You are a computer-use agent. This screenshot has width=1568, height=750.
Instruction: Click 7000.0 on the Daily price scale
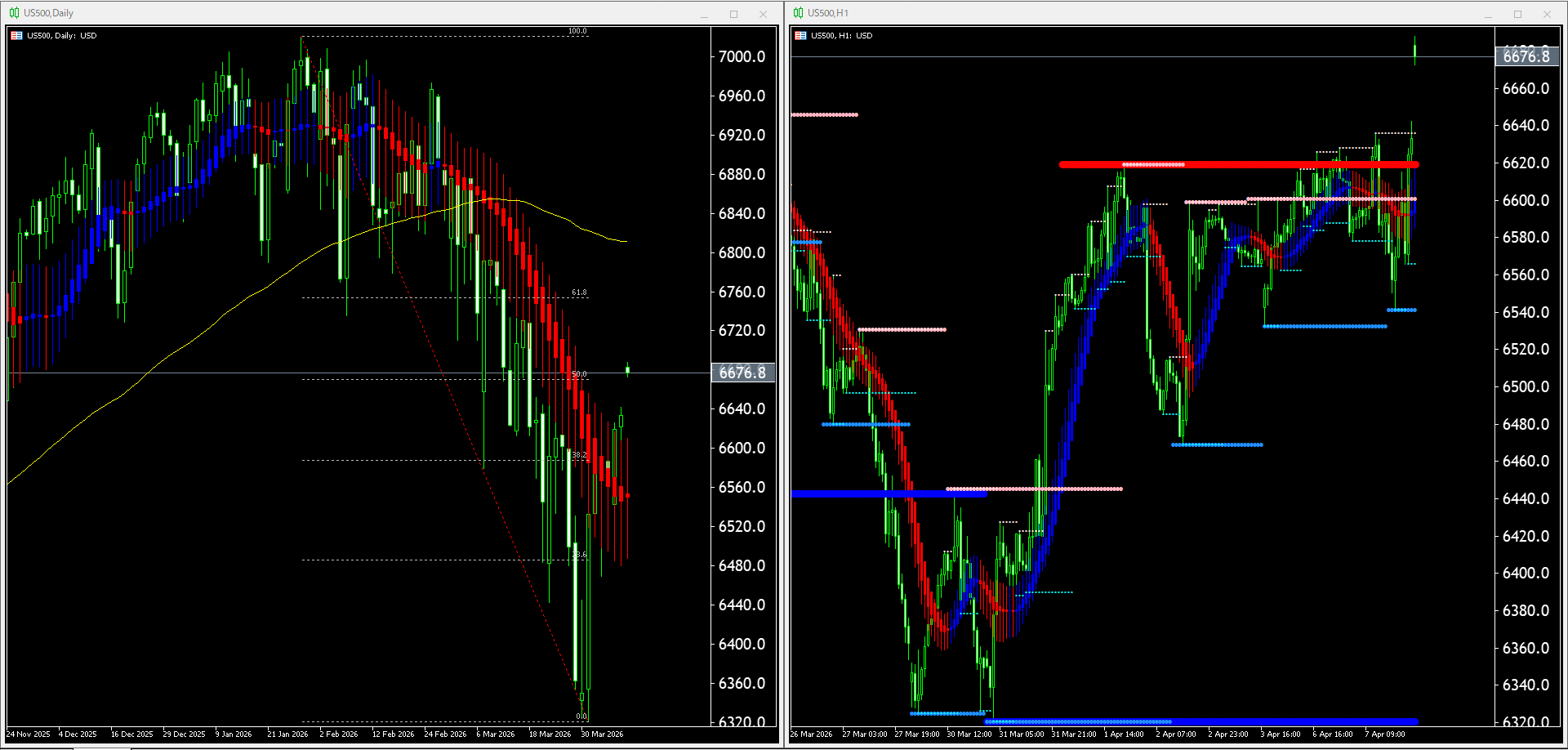742,56
